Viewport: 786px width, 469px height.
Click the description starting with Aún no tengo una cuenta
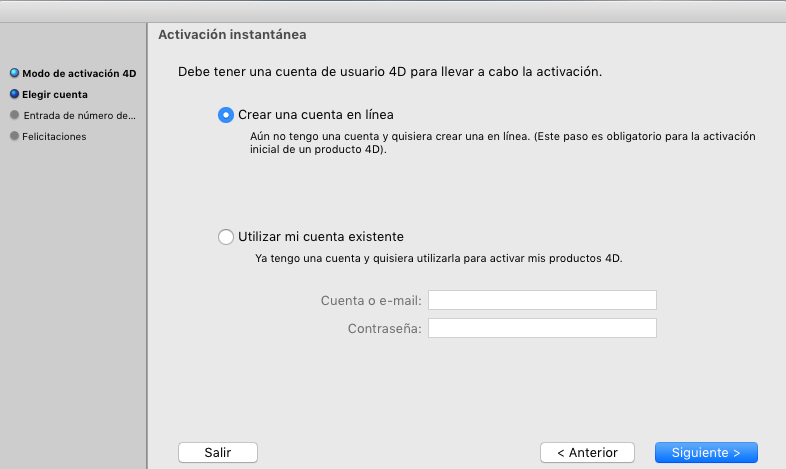[x=502, y=142]
